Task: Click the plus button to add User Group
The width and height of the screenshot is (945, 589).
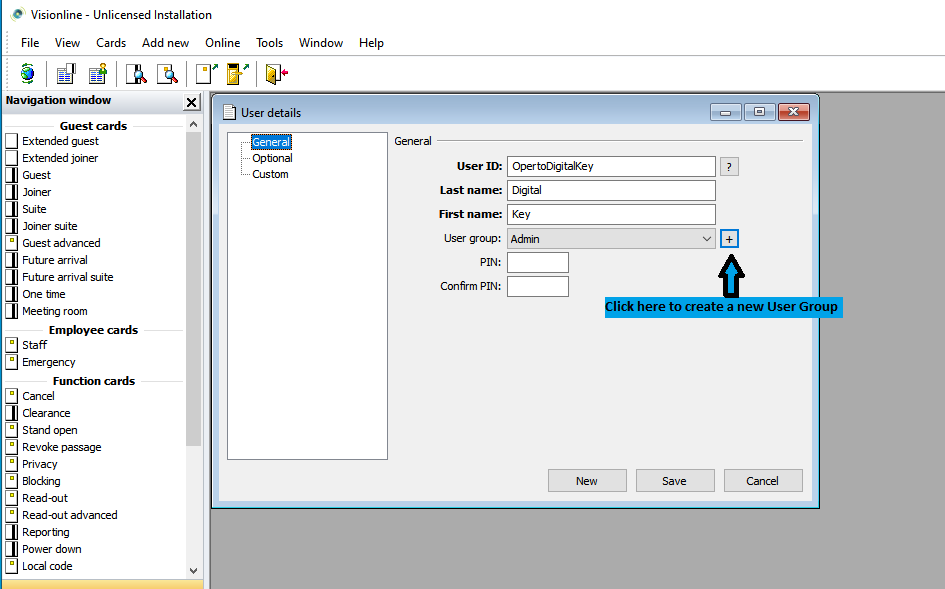Action: coord(729,239)
